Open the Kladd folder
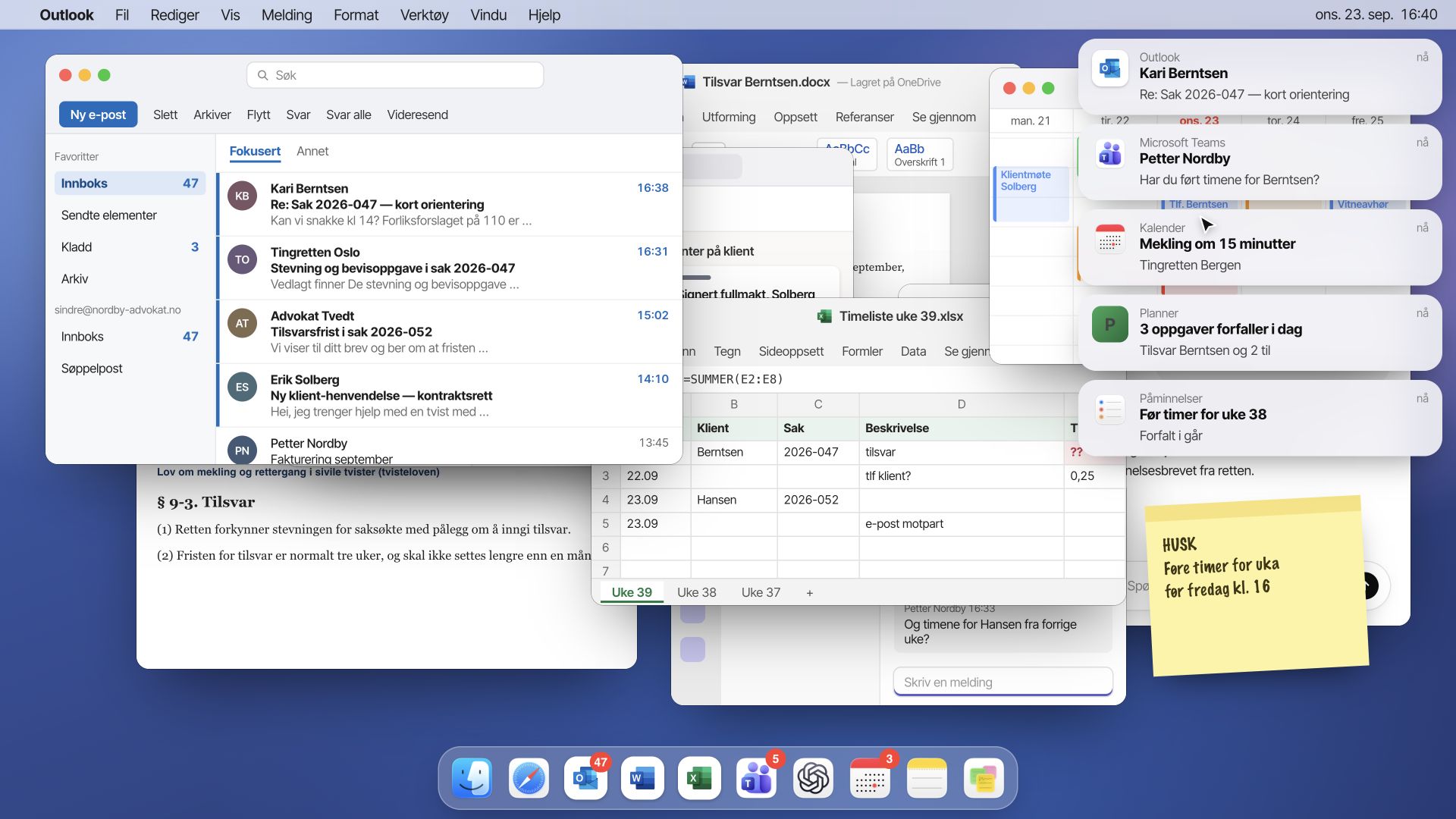Image resolution: width=1456 pixels, height=819 pixels. (x=130, y=247)
